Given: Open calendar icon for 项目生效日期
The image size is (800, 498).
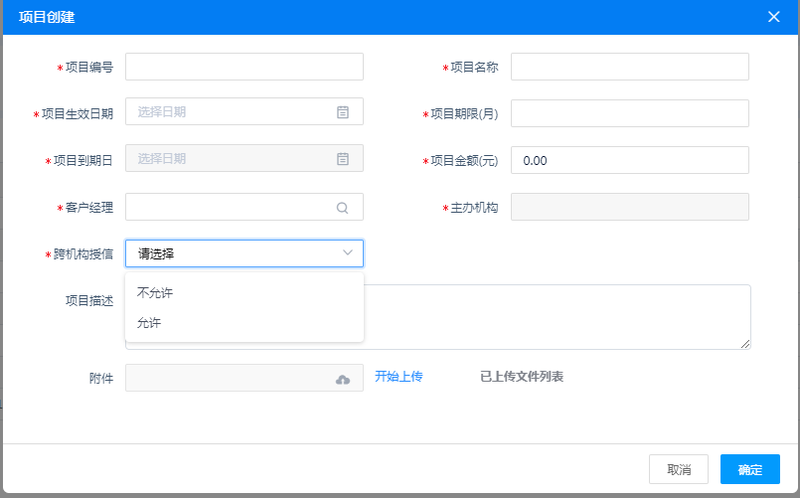Looking at the screenshot, I should pos(343,112).
